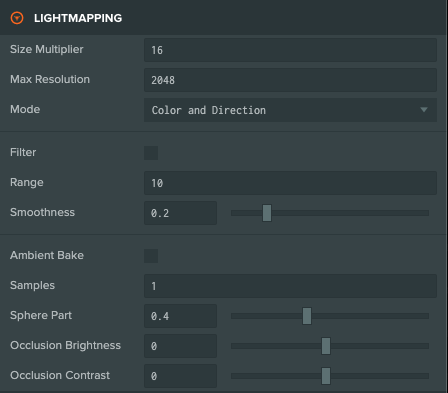The height and width of the screenshot is (393, 448).
Task: Click the Occlusion Contrast number field
Action: click(180, 376)
